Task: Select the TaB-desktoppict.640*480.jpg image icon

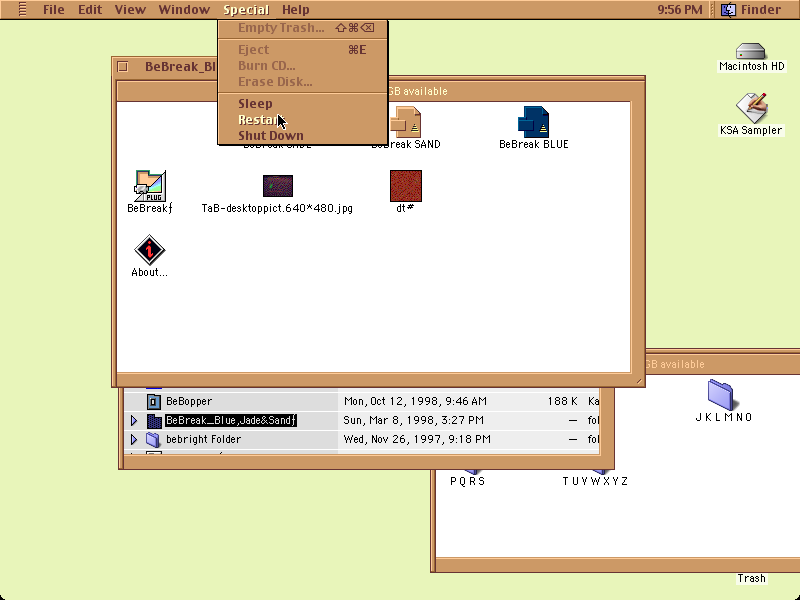Action: (278, 186)
